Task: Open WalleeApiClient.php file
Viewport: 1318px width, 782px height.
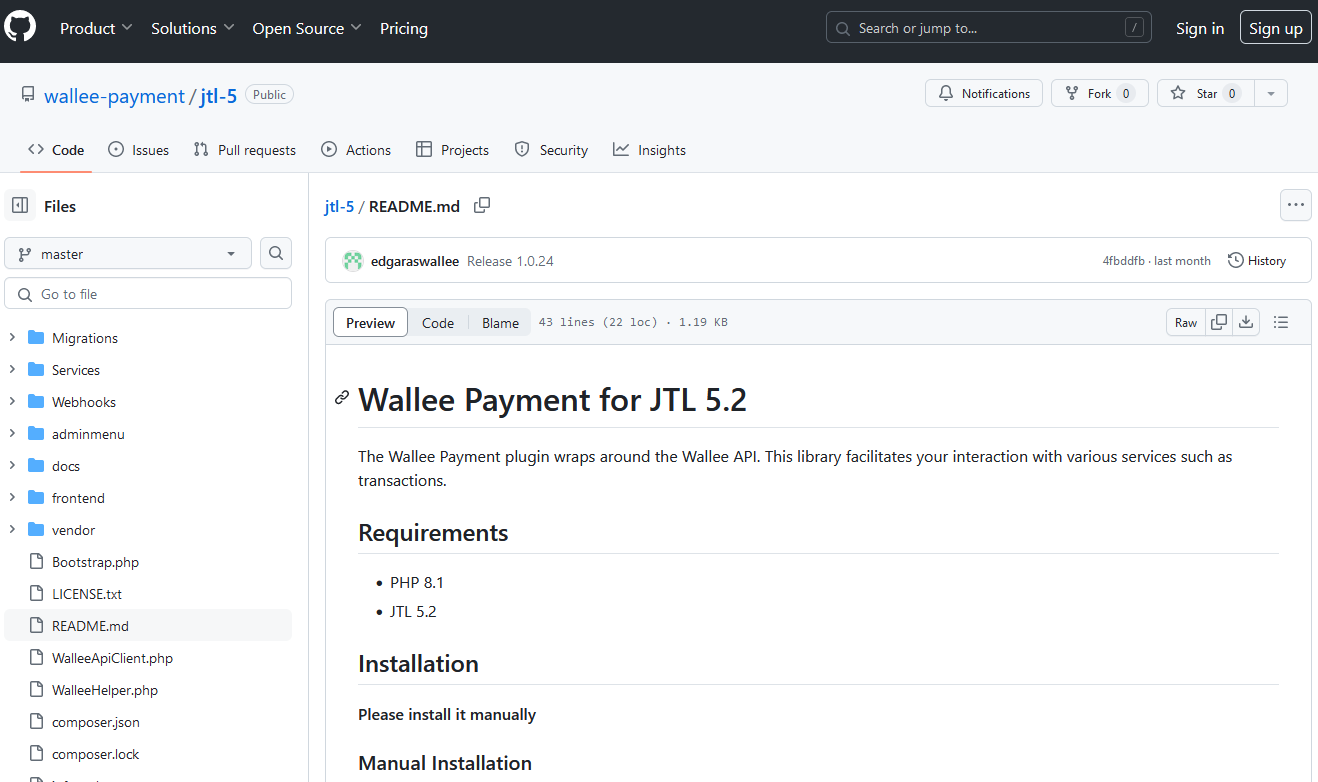Action: [x=112, y=658]
